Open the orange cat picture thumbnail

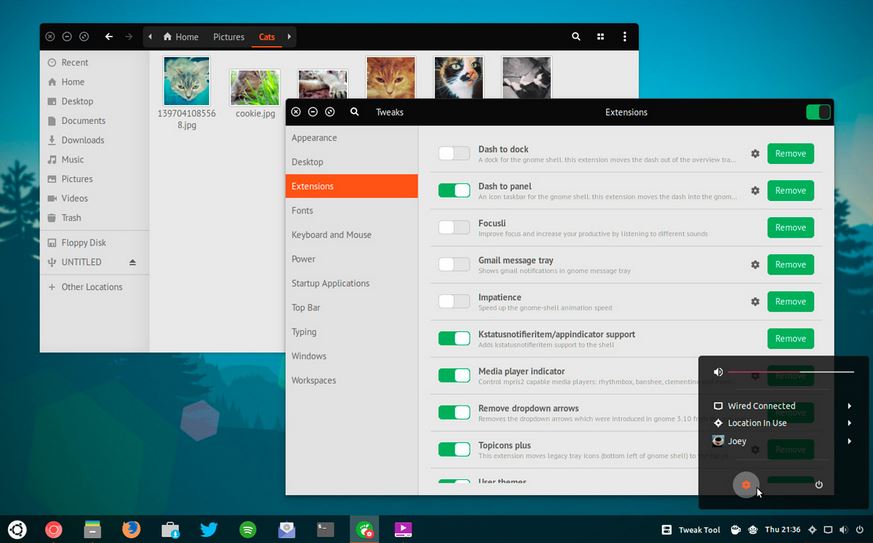[391, 77]
